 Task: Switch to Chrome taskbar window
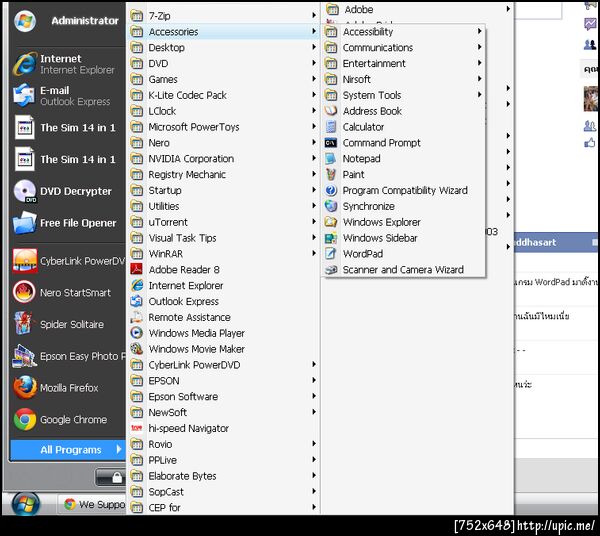[92, 505]
